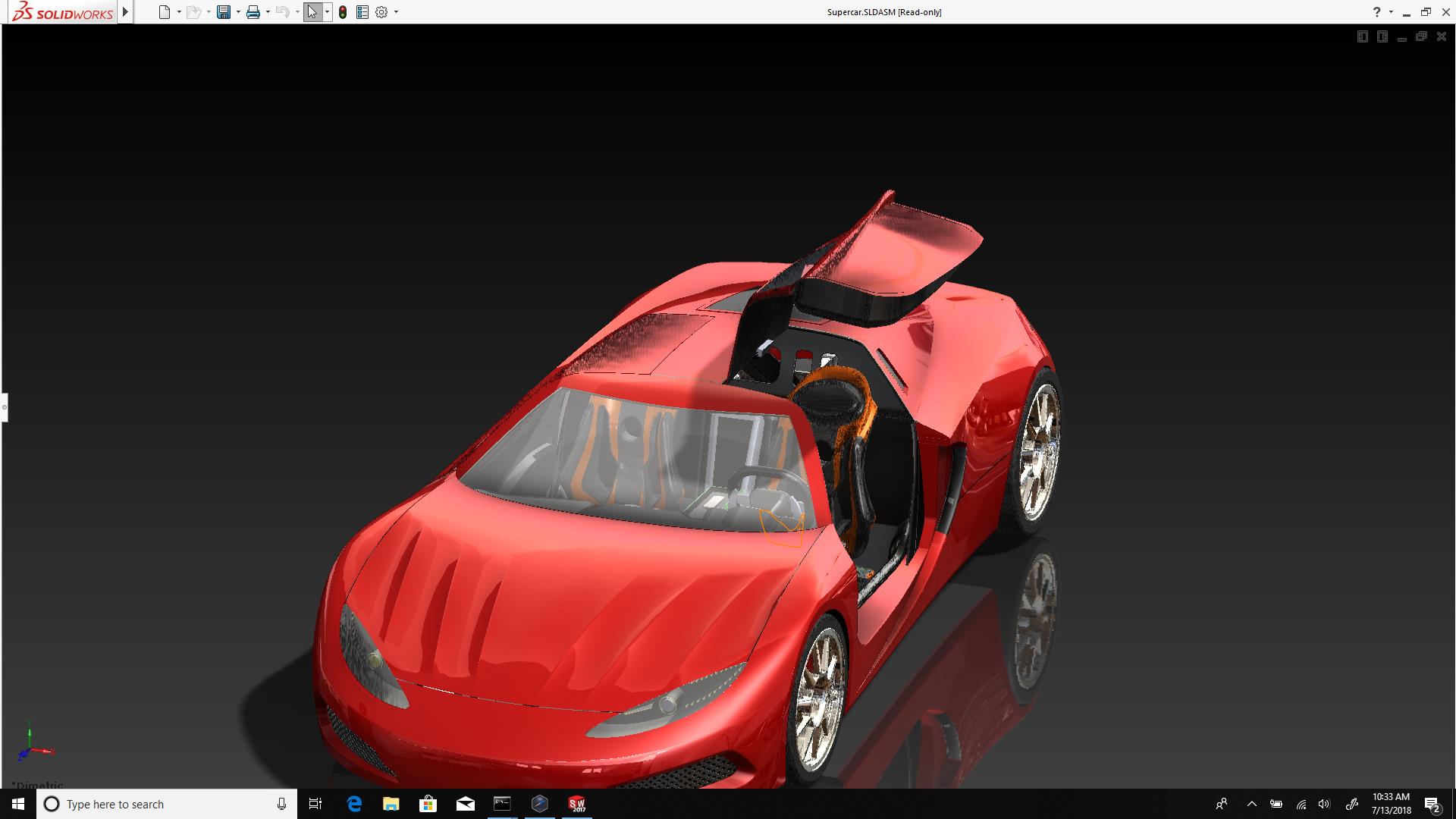Open the New document dropdown arrow

[x=179, y=12]
